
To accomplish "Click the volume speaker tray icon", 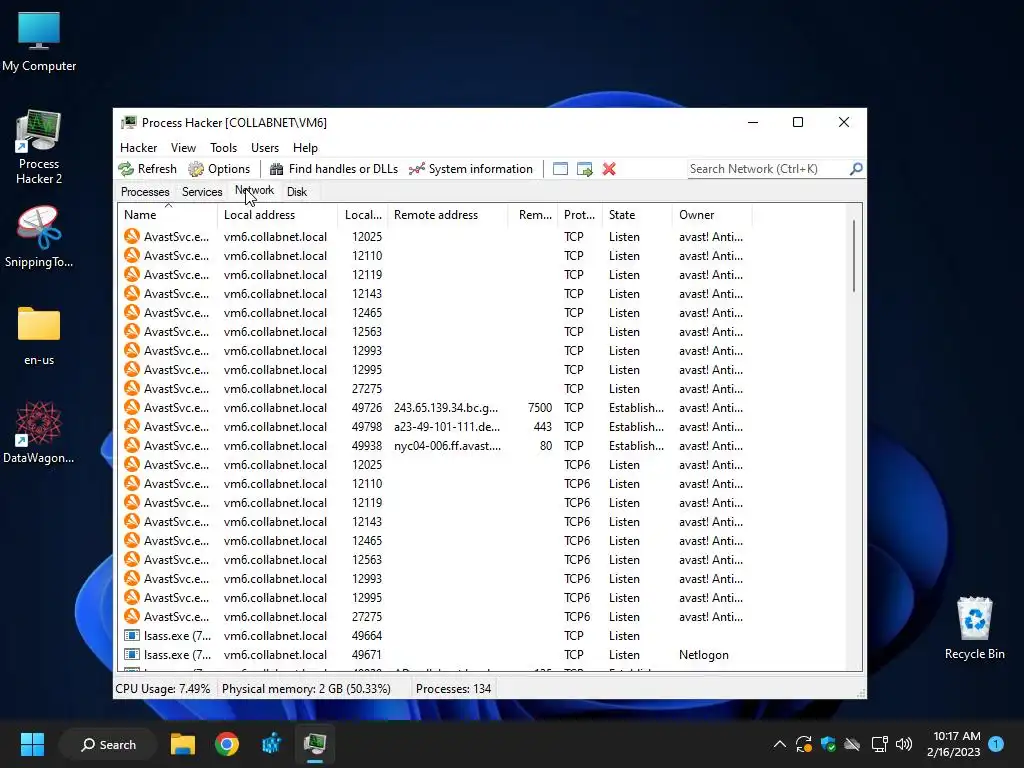I will pos(904,744).
